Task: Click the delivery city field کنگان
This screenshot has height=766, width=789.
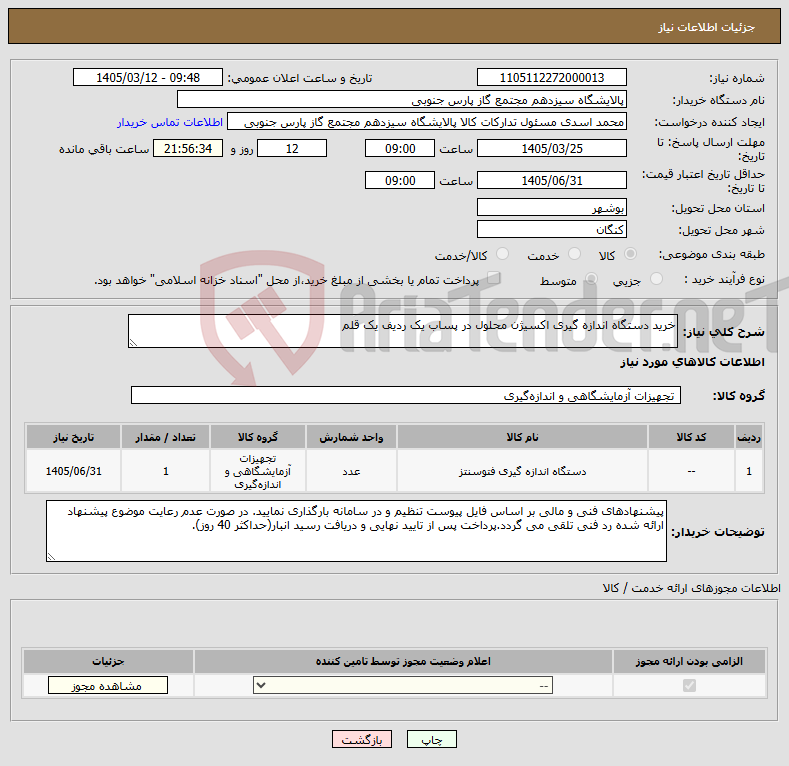Action: (551, 229)
